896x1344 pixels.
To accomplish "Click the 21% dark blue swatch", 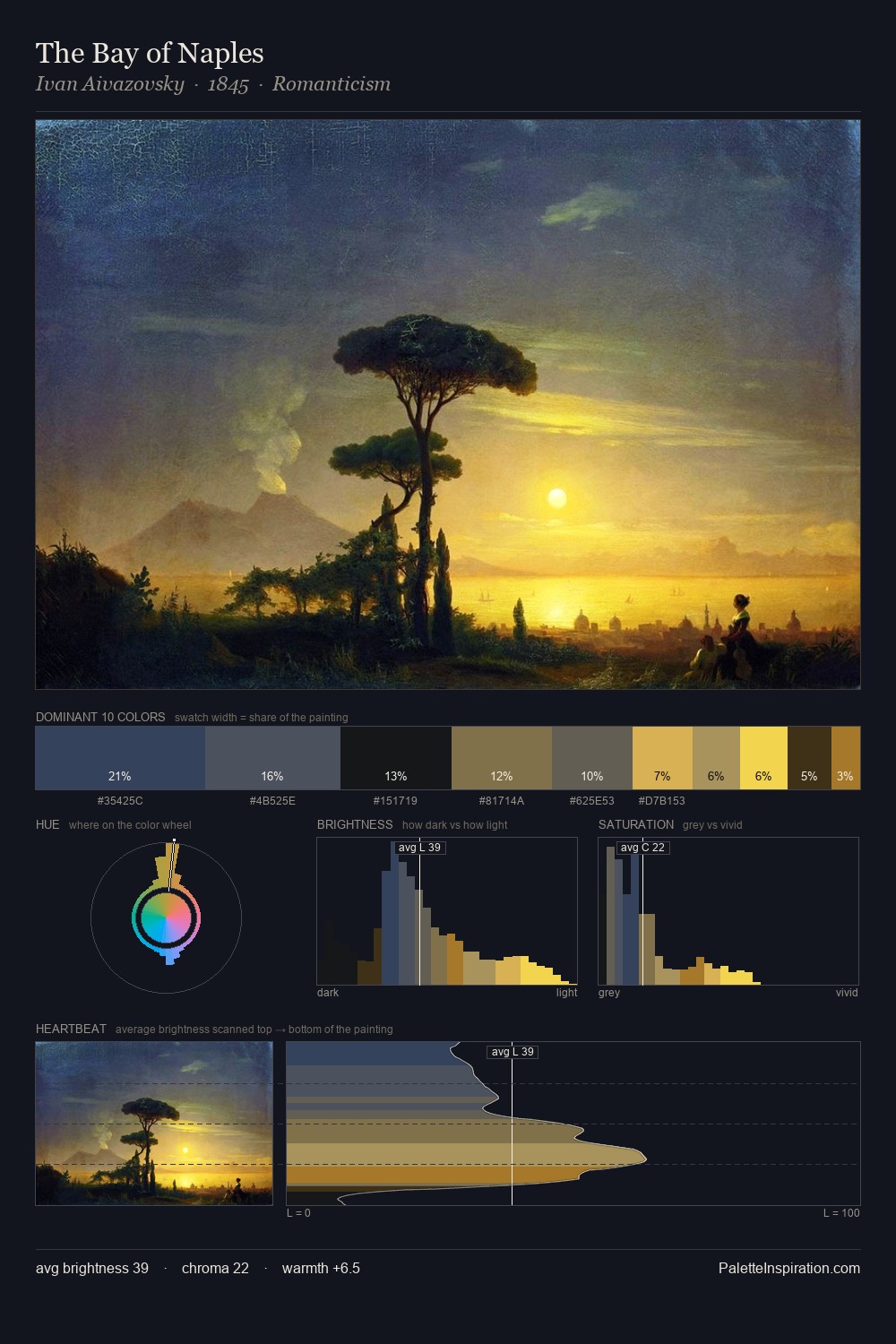I will [120, 758].
